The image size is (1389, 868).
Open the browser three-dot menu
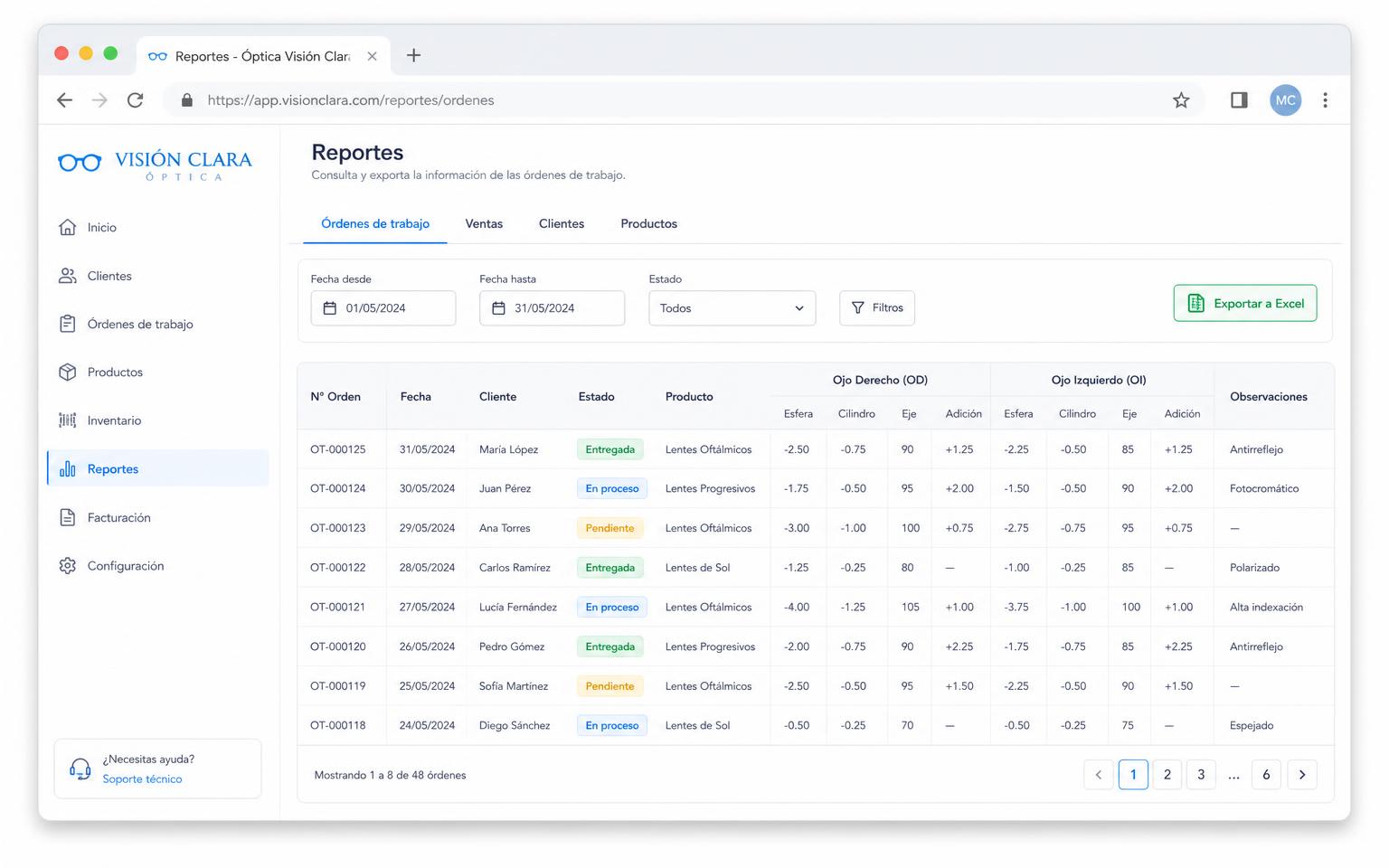1325,100
